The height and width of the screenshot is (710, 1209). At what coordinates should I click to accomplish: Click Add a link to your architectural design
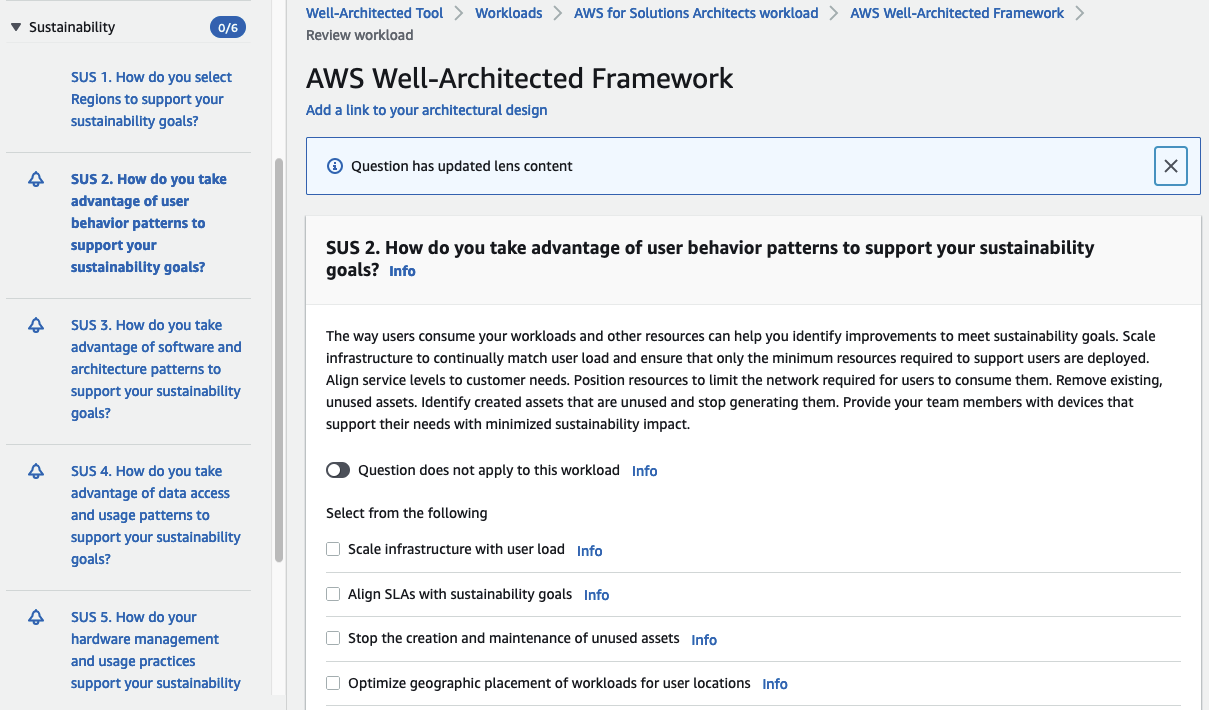[x=427, y=110]
